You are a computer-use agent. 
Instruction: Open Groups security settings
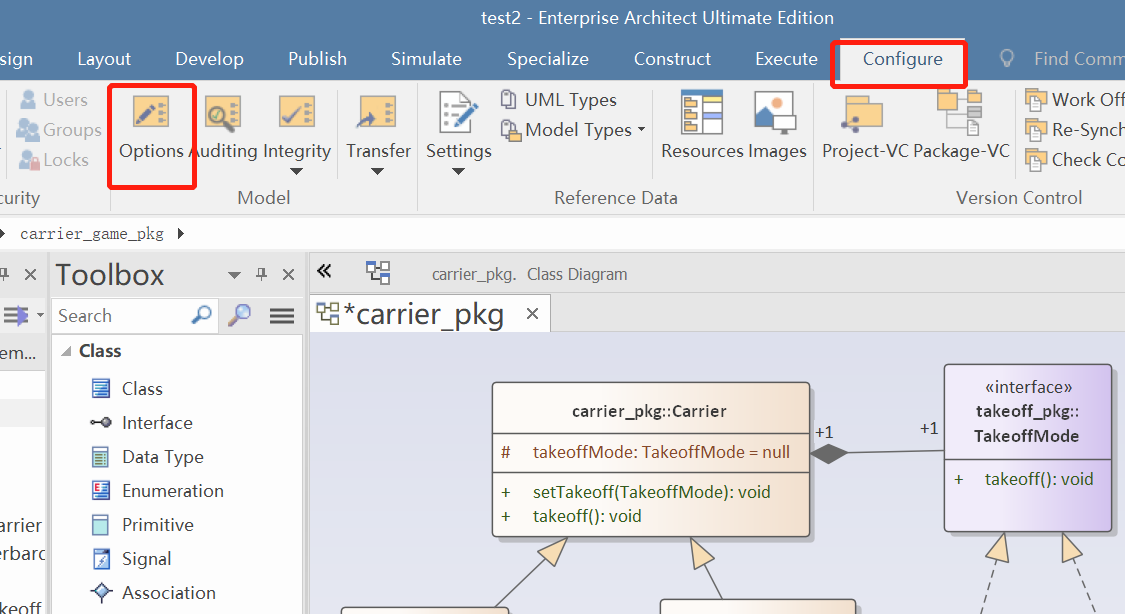click(x=59, y=130)
